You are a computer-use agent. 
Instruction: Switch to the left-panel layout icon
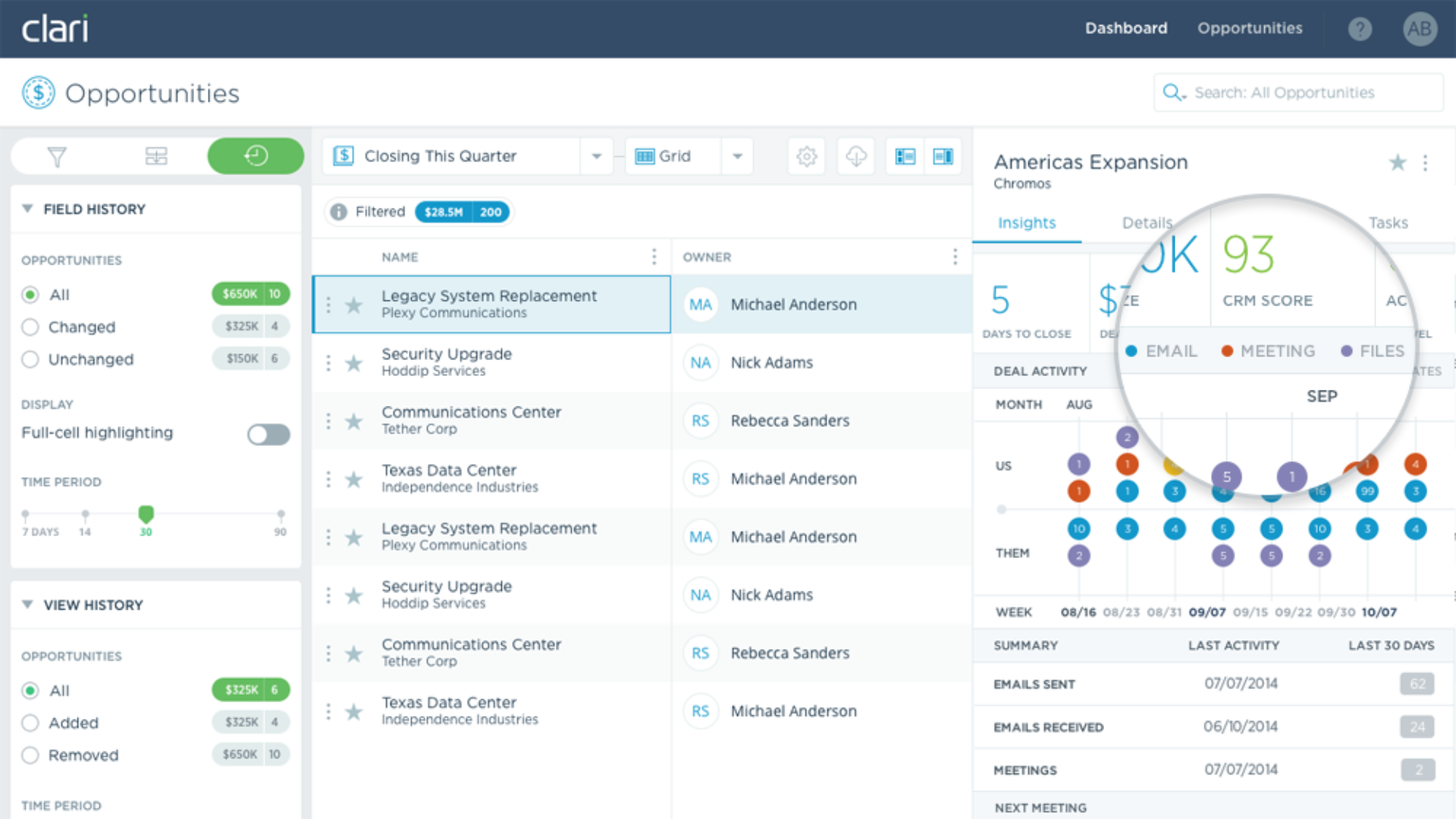point(905,156)
